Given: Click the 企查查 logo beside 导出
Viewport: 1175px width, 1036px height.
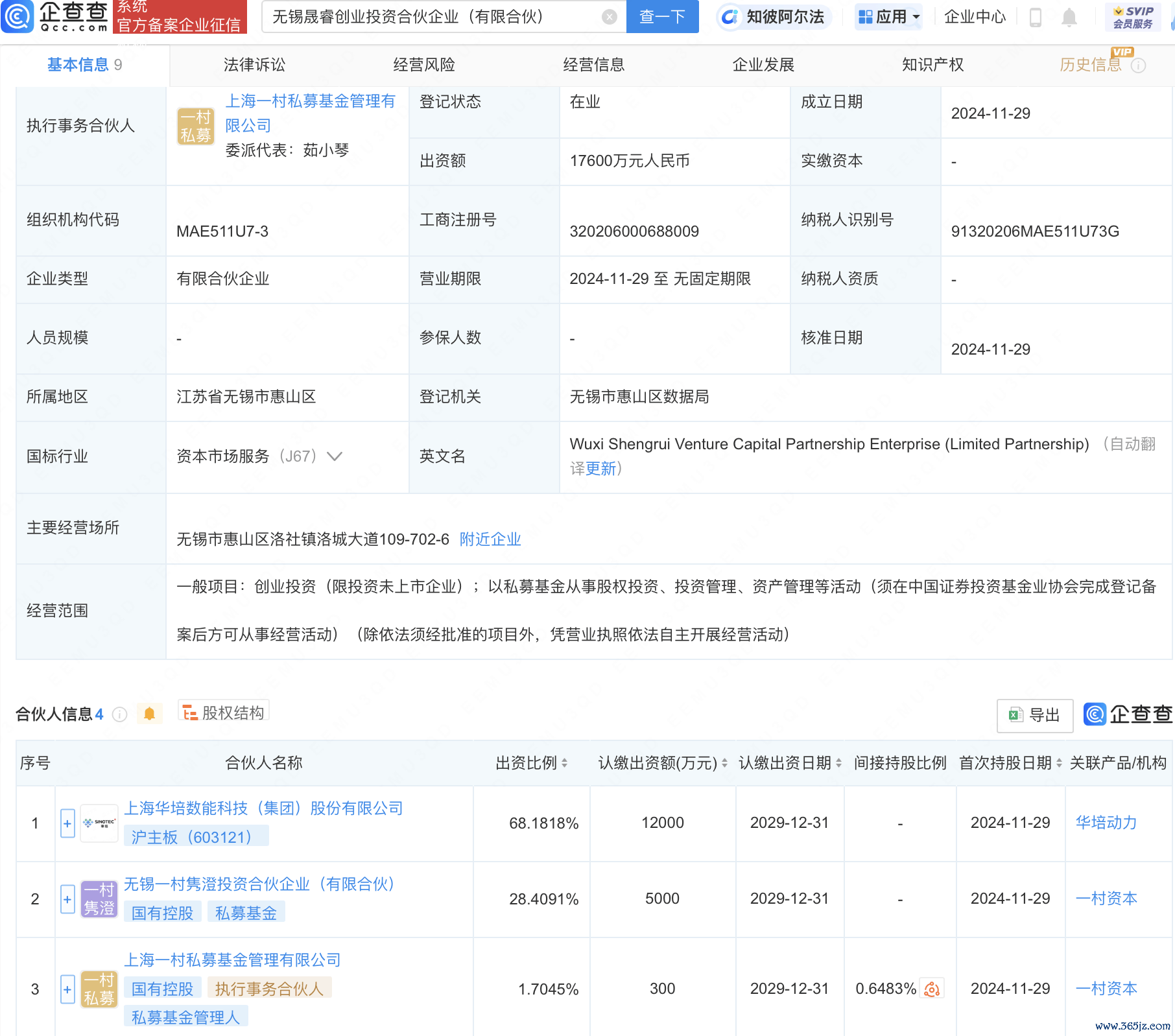Looking at the screenshot, I should (1128, 714).
